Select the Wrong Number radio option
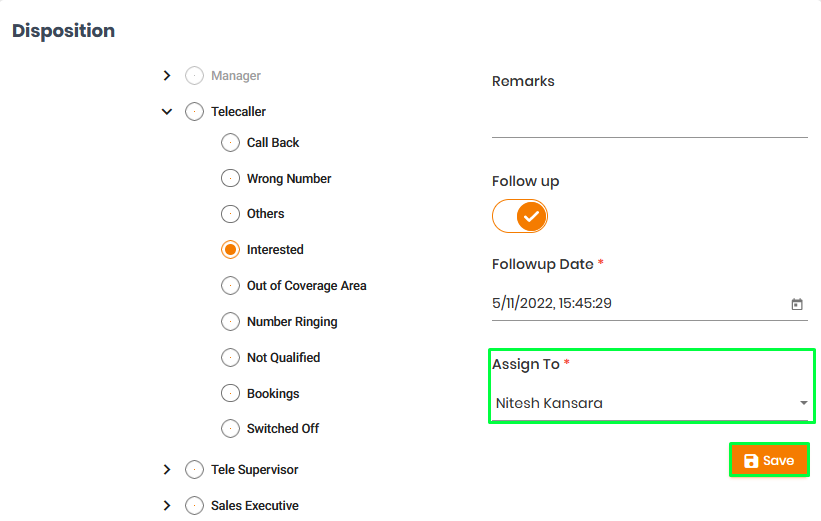 click(x=230, y=178)
